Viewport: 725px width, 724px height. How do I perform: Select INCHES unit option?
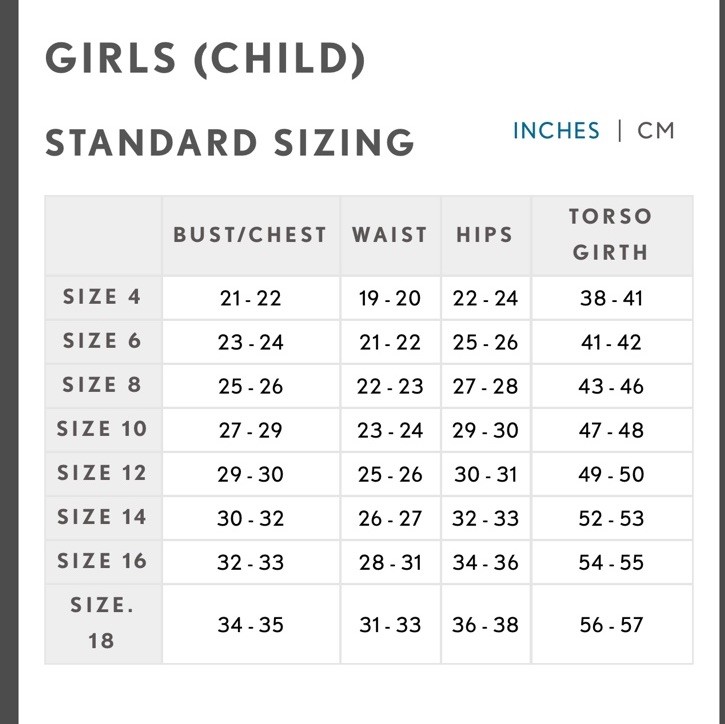pos(557,131)
